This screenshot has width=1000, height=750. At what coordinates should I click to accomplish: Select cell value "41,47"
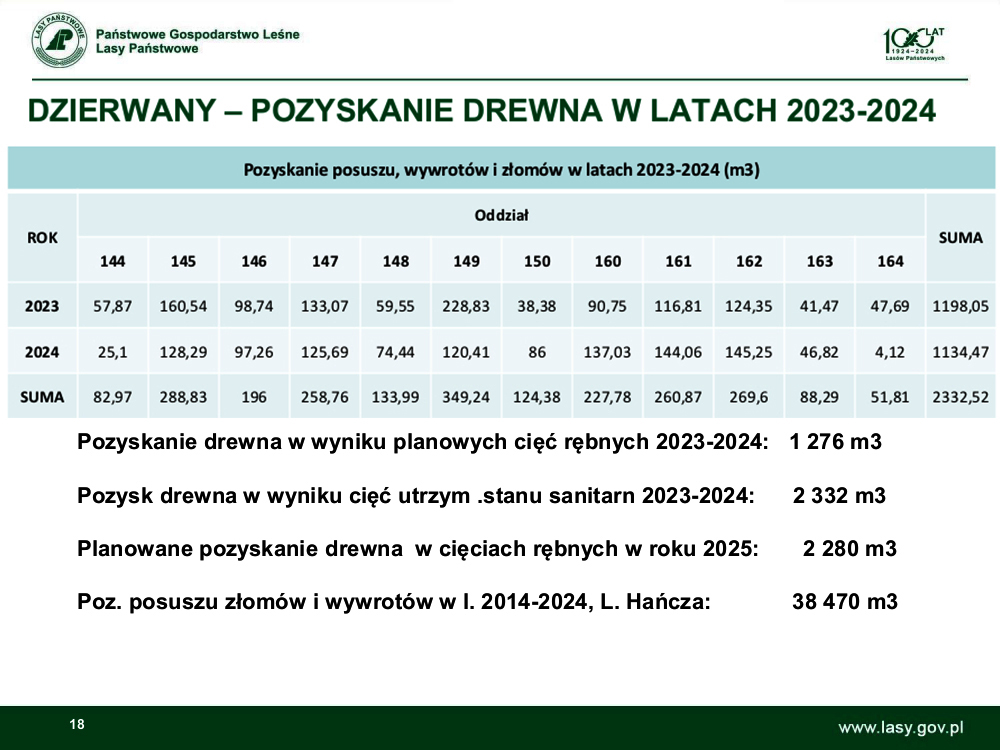tap(820, 307)
